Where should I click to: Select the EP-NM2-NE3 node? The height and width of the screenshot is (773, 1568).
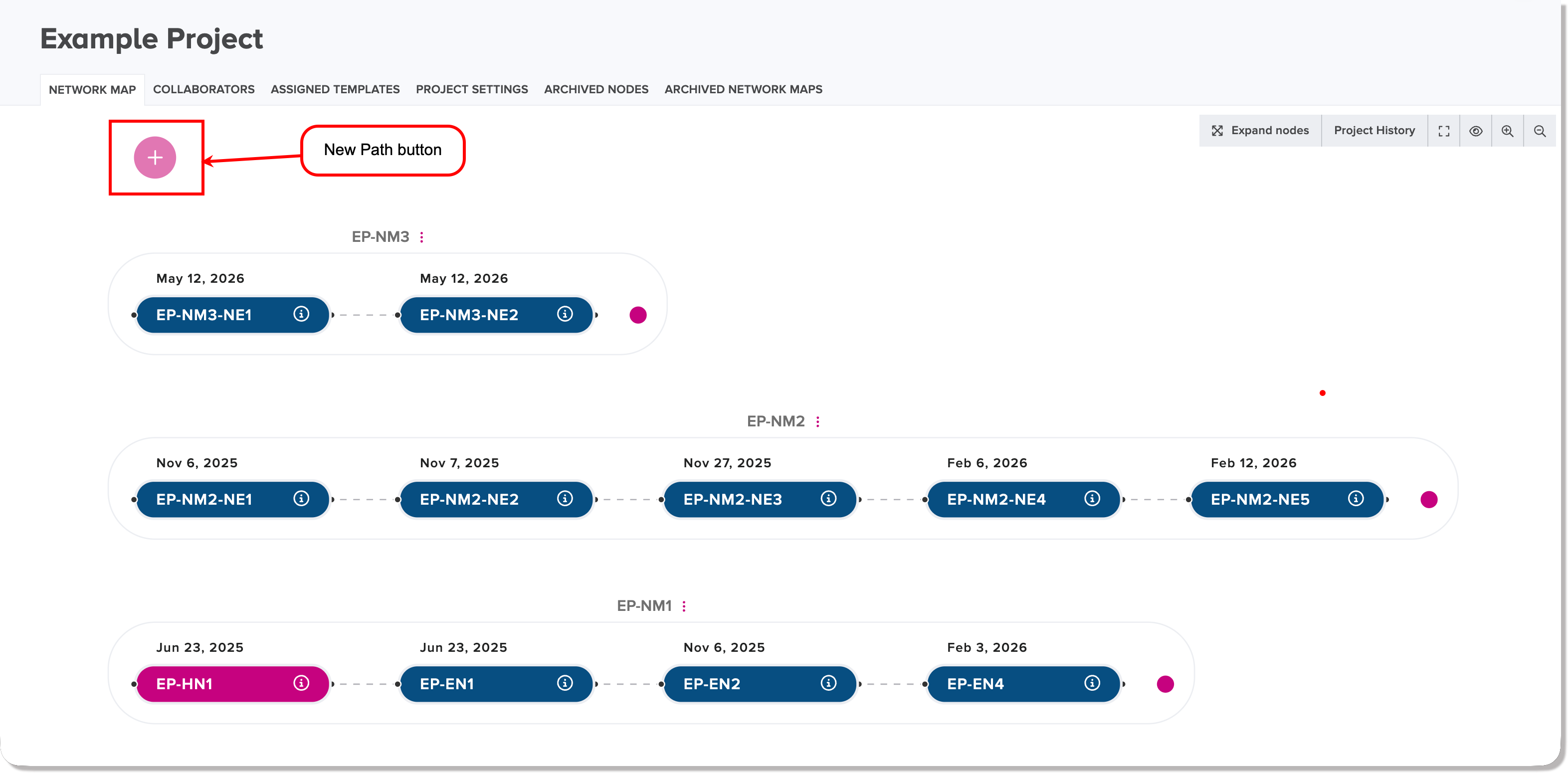(x=760, y=499)
